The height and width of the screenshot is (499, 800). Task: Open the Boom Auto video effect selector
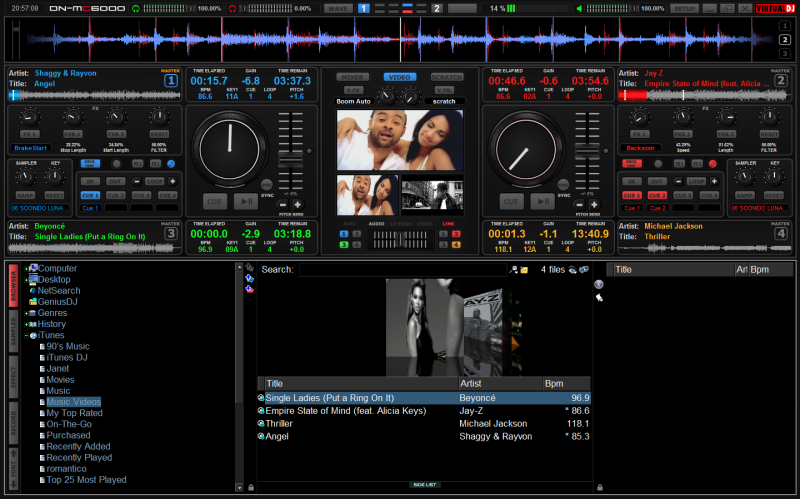353,102
